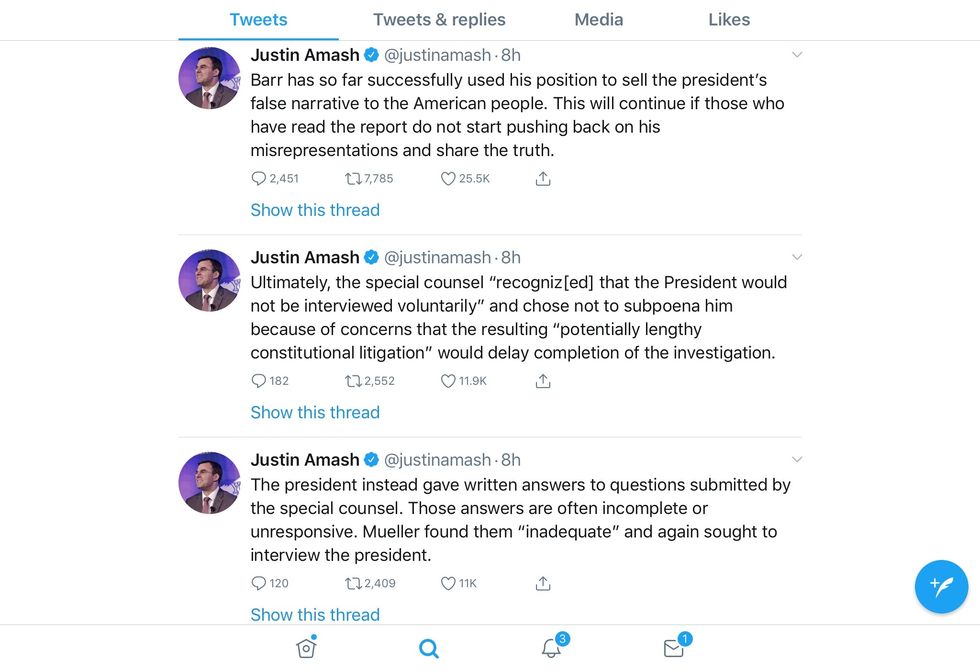980x672 pixels.
Task: Like the tweet with 25.5K likes
Action: click(x=448, y=179)
